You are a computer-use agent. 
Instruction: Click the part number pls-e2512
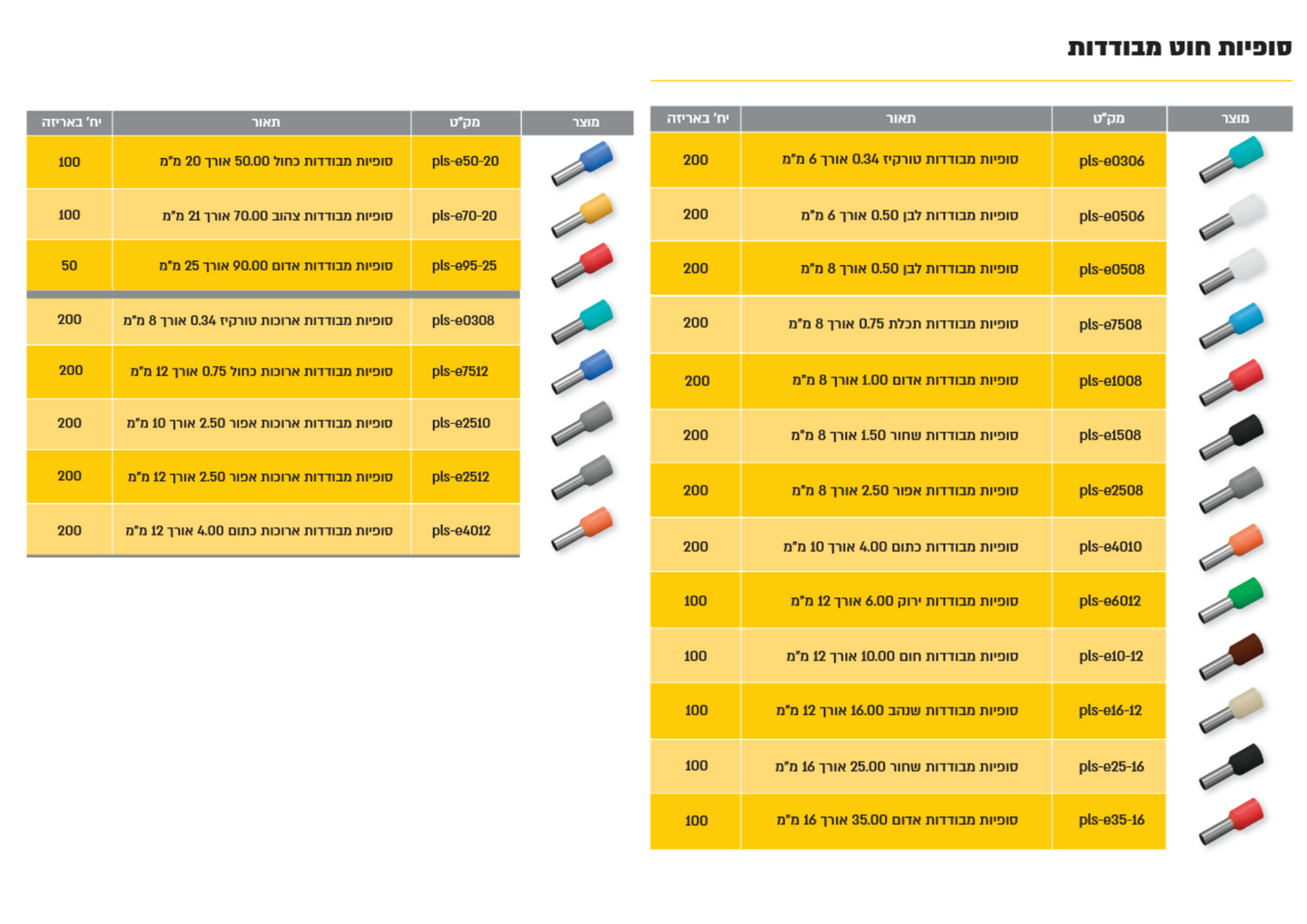(x=460, y=477)
